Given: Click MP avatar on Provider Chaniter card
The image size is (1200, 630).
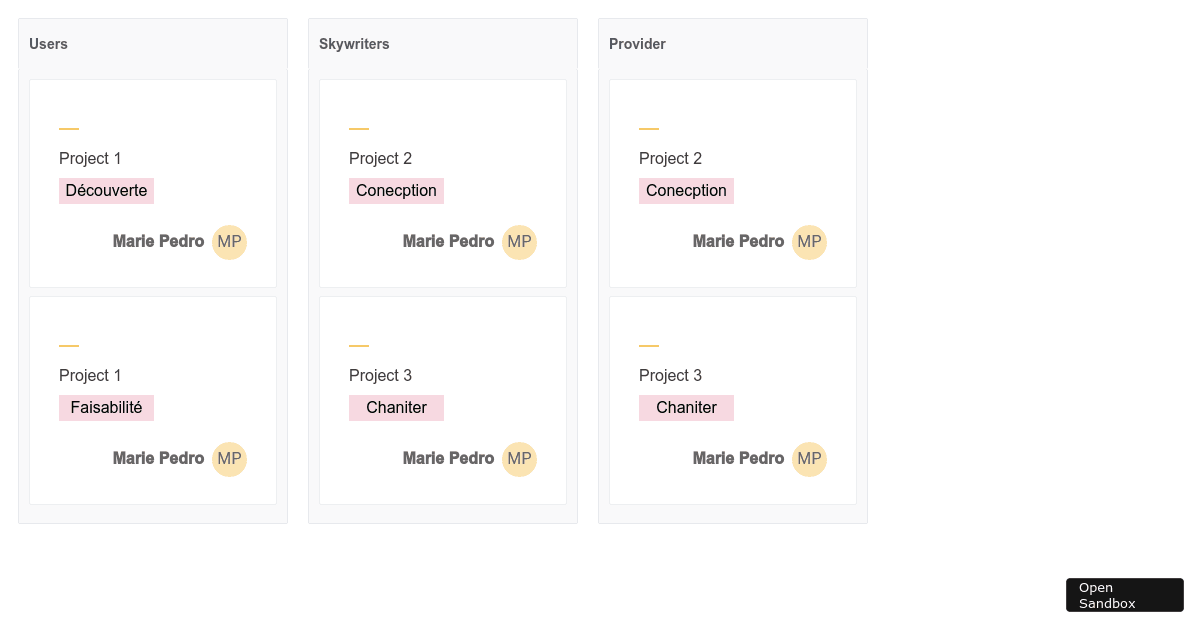Looking at the screenshot, I should point(809,459).
